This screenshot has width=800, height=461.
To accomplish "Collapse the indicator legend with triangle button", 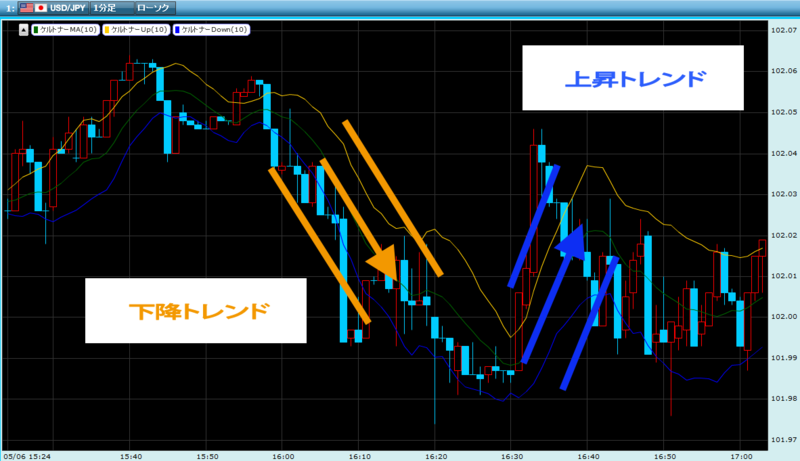I will 23,30.
